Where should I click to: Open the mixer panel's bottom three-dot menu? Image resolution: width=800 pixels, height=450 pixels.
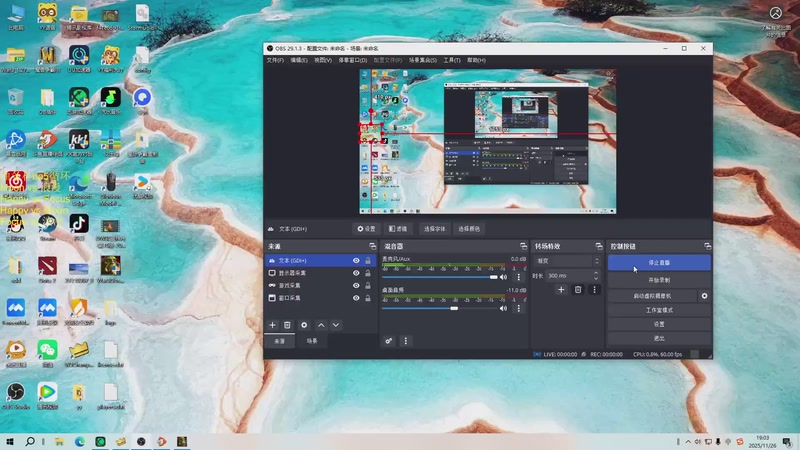406,341
